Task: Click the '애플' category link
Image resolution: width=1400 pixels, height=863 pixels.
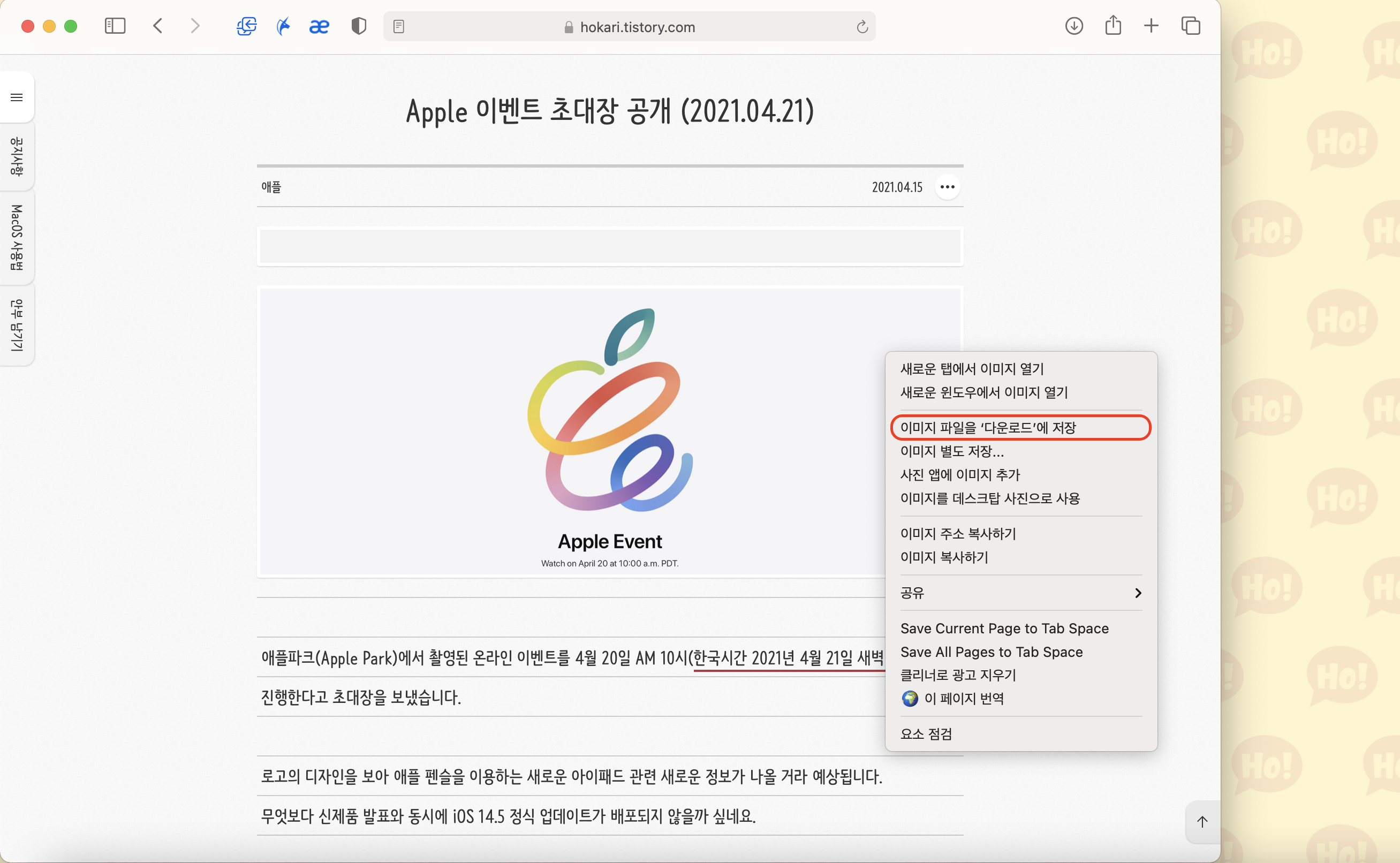Action: pyautogui.click(x=271, y=187)
